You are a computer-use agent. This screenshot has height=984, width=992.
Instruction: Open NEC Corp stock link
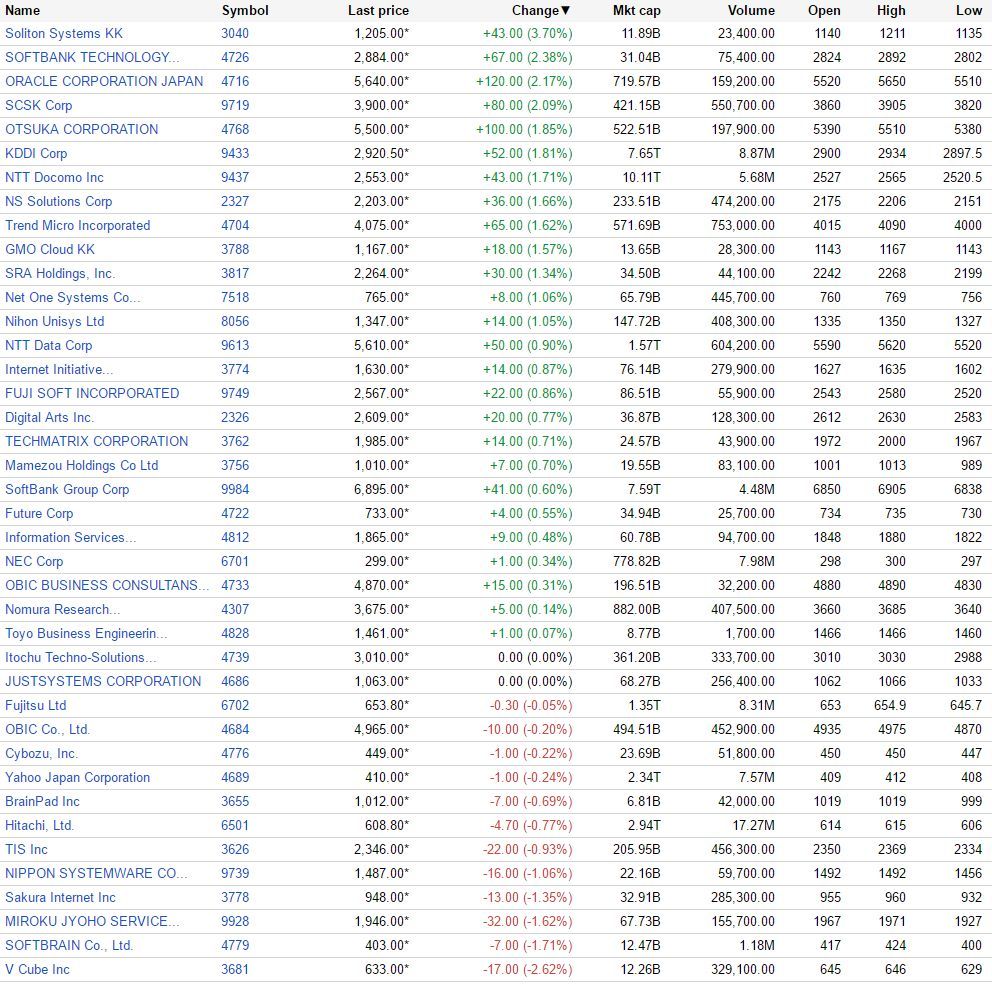click(34, 563)
